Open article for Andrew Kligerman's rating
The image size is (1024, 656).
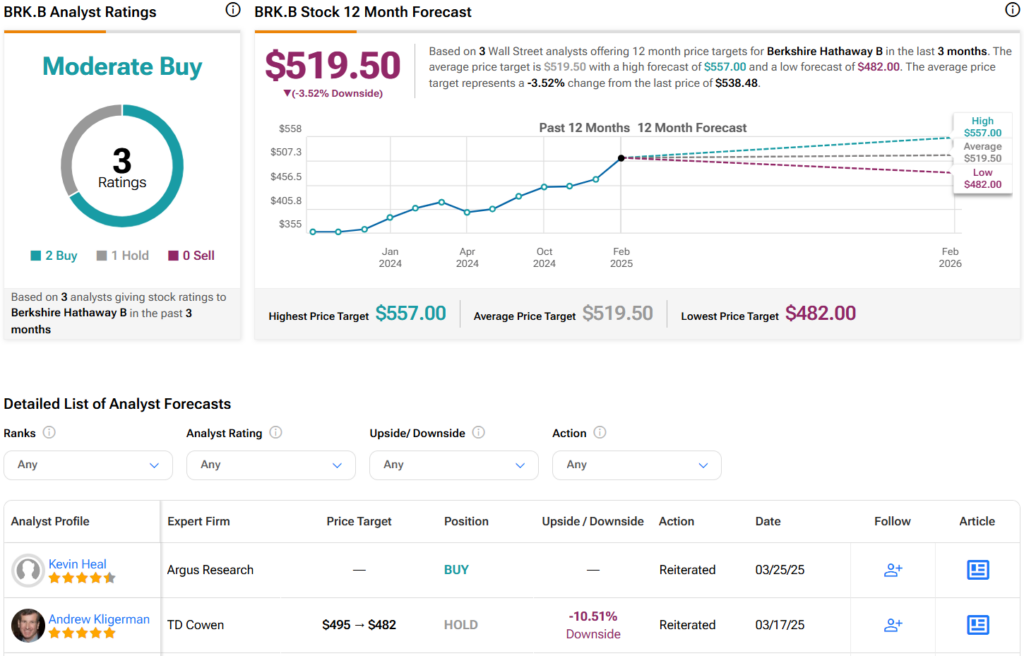[978, 625]
